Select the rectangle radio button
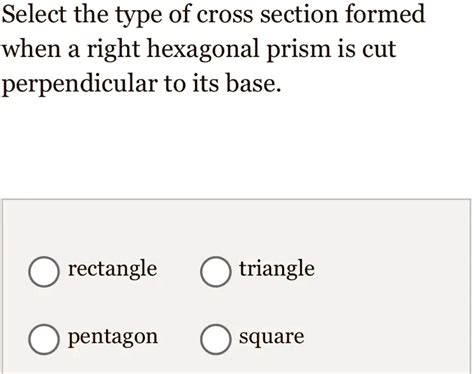The height and width of the screenshot is (374, 474). click(44, 272)
